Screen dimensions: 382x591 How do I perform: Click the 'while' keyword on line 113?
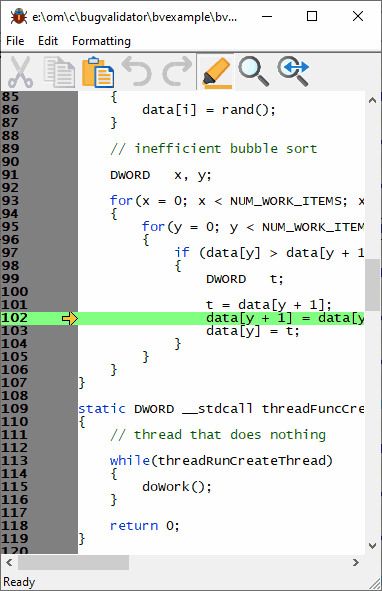130,461
